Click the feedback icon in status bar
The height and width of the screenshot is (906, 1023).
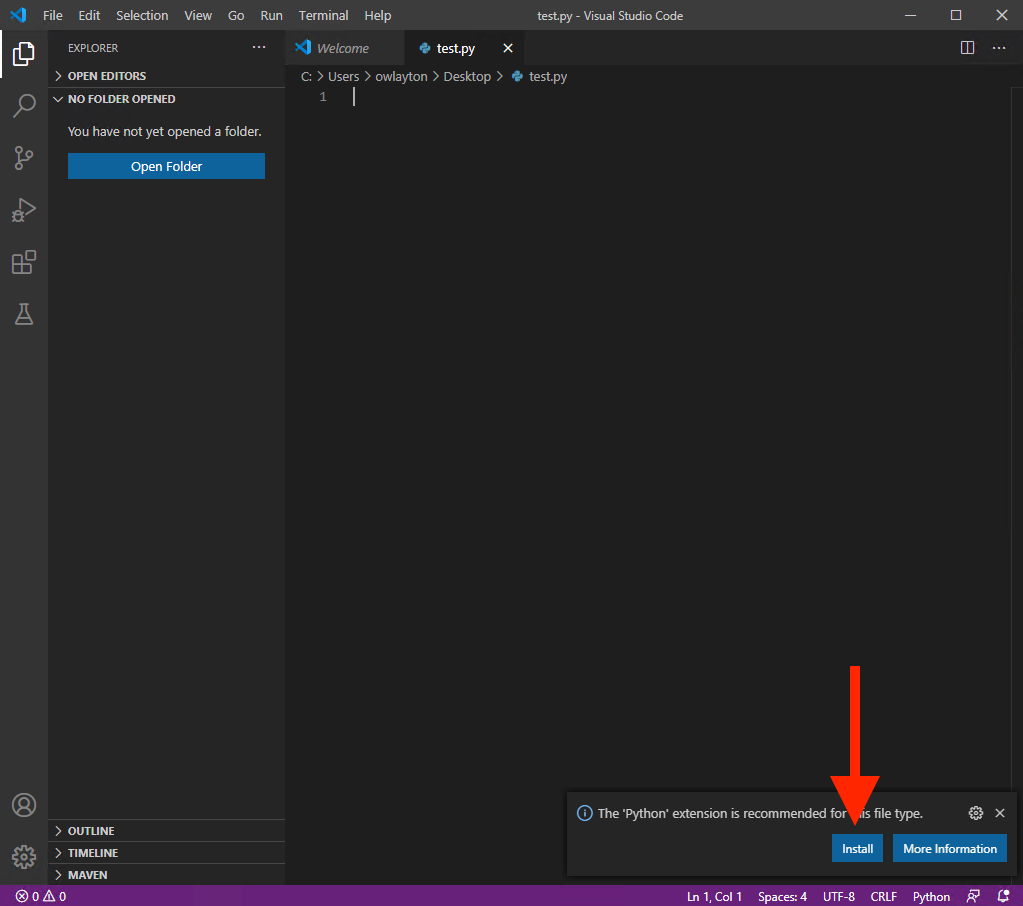pos(973,896)
